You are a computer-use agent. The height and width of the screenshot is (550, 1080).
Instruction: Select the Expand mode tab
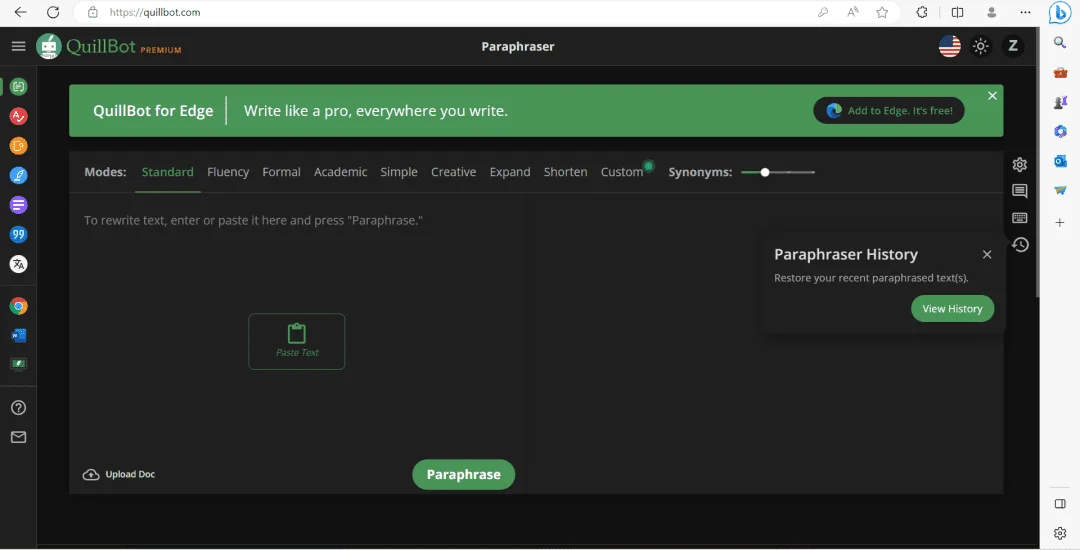(x=510, y=172)
